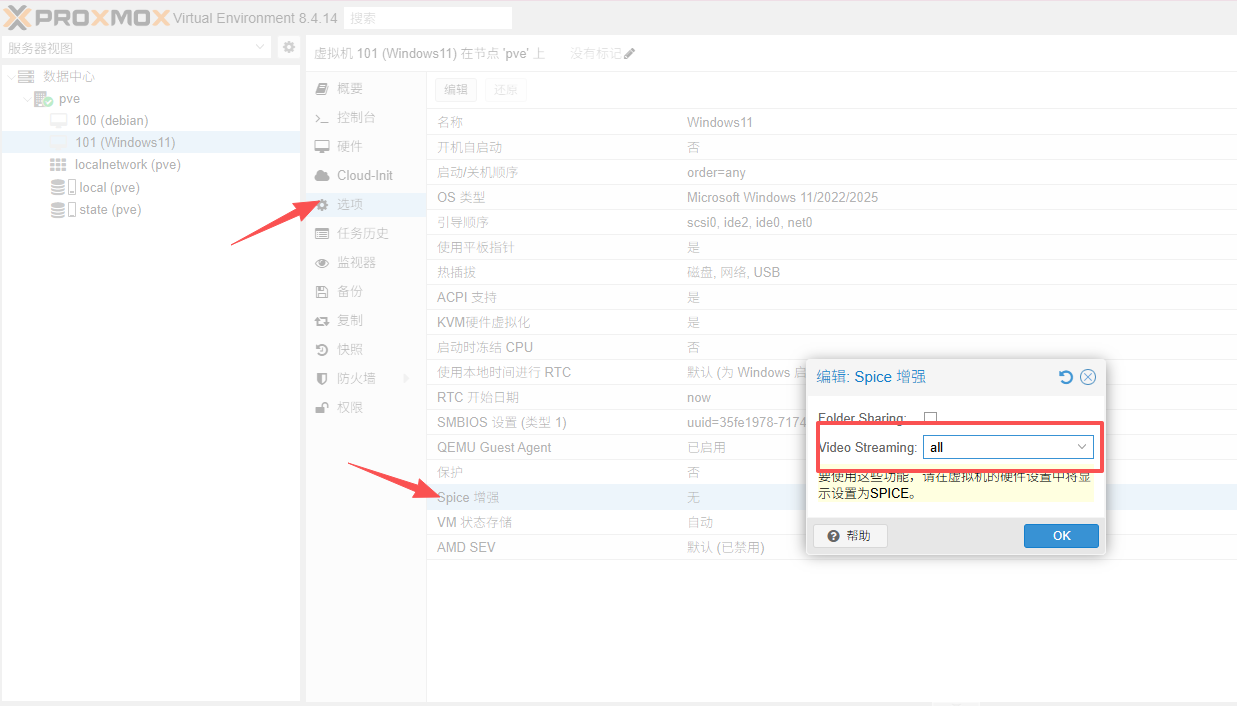Reset the Spice dialog with the undo icon
The width and height of the screenshot is (1237, 706).
tap(1066, 377)
